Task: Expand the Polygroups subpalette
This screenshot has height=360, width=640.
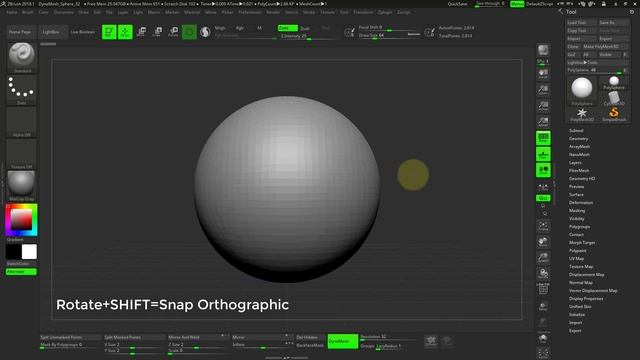Action: point(579,227)
